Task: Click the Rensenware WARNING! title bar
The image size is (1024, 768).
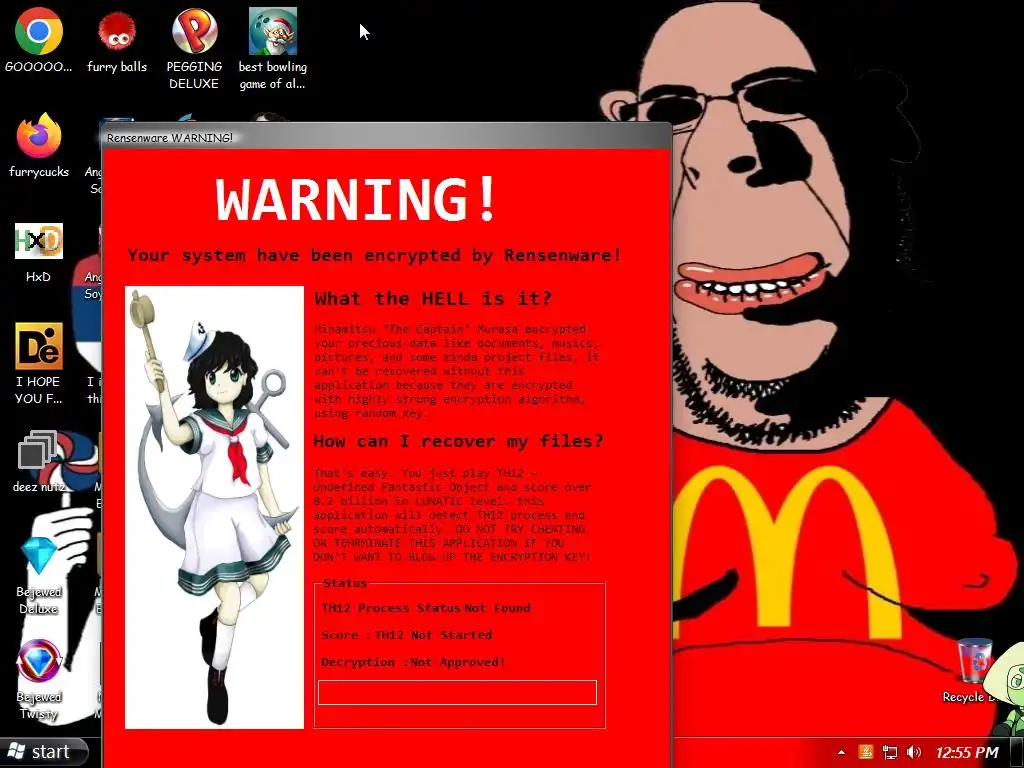Action: click(x=386, y=138)
